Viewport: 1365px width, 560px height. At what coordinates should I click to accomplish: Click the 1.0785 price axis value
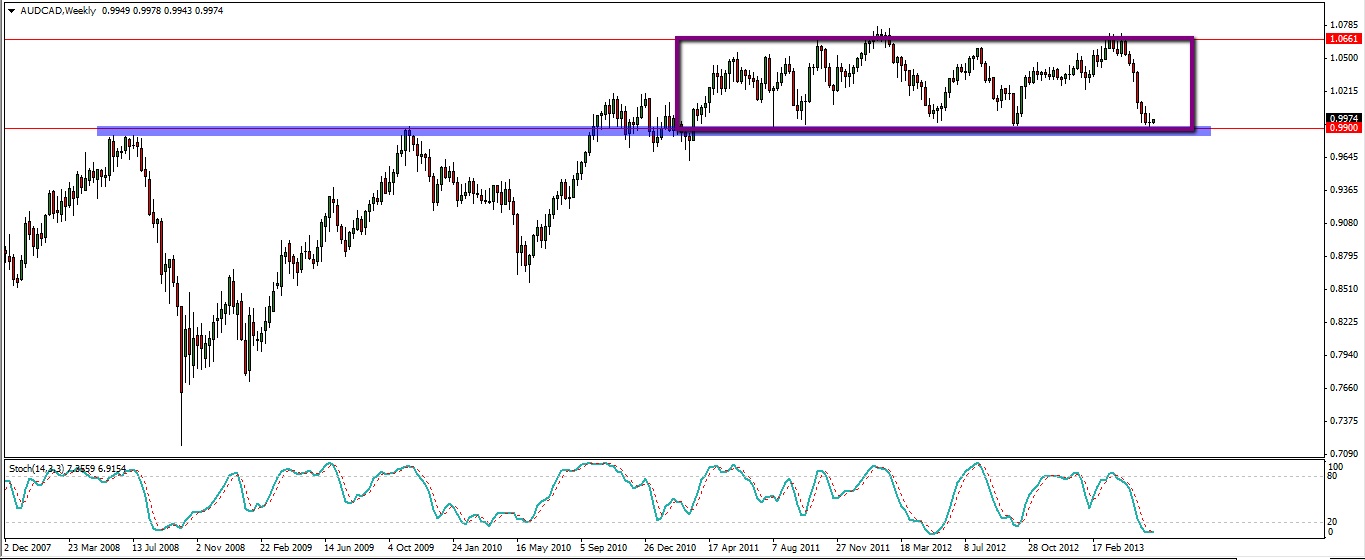point(1344,24)
